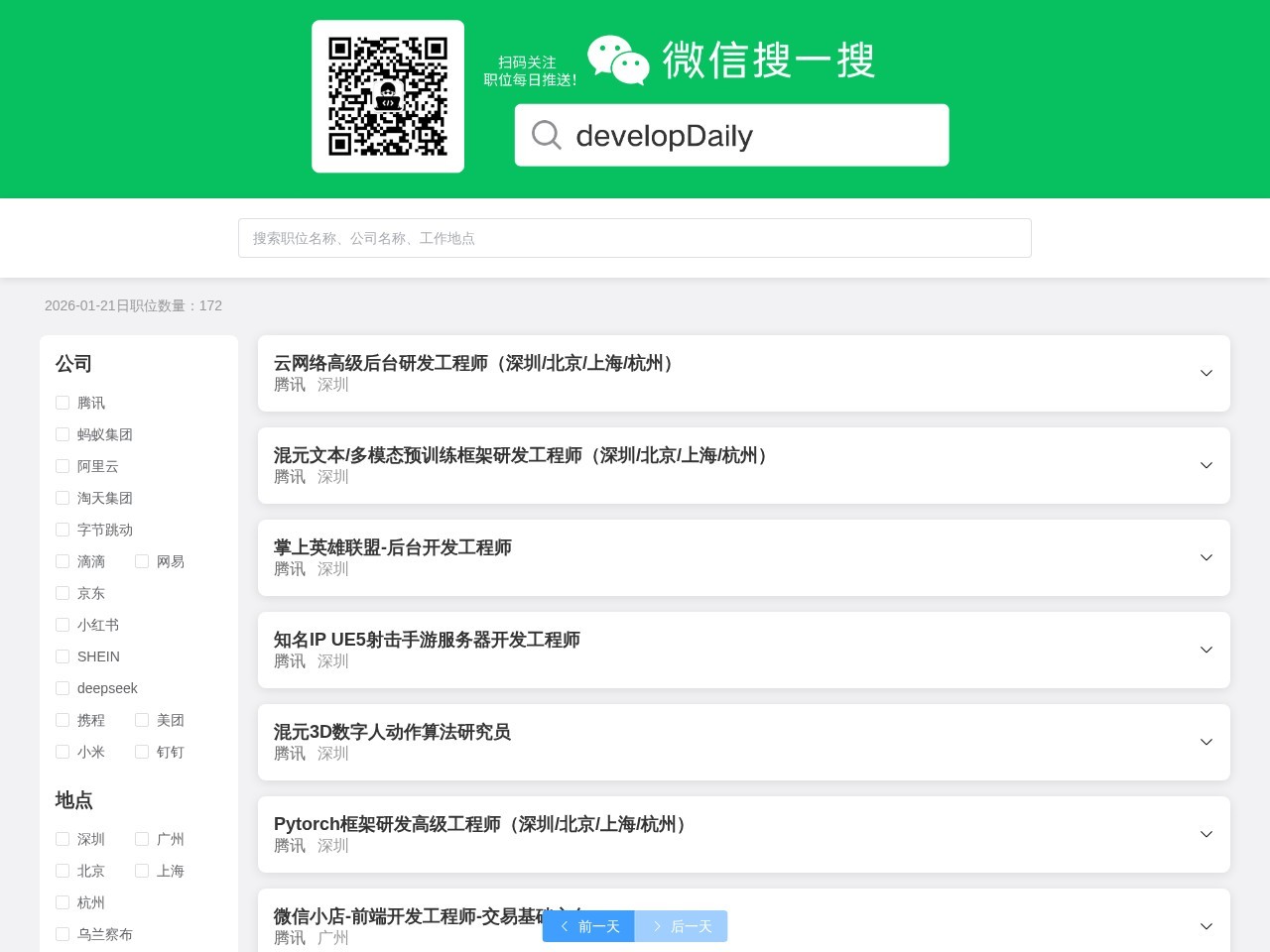
Task: Click the 公司 filter heading
Action: click(73, 364)
